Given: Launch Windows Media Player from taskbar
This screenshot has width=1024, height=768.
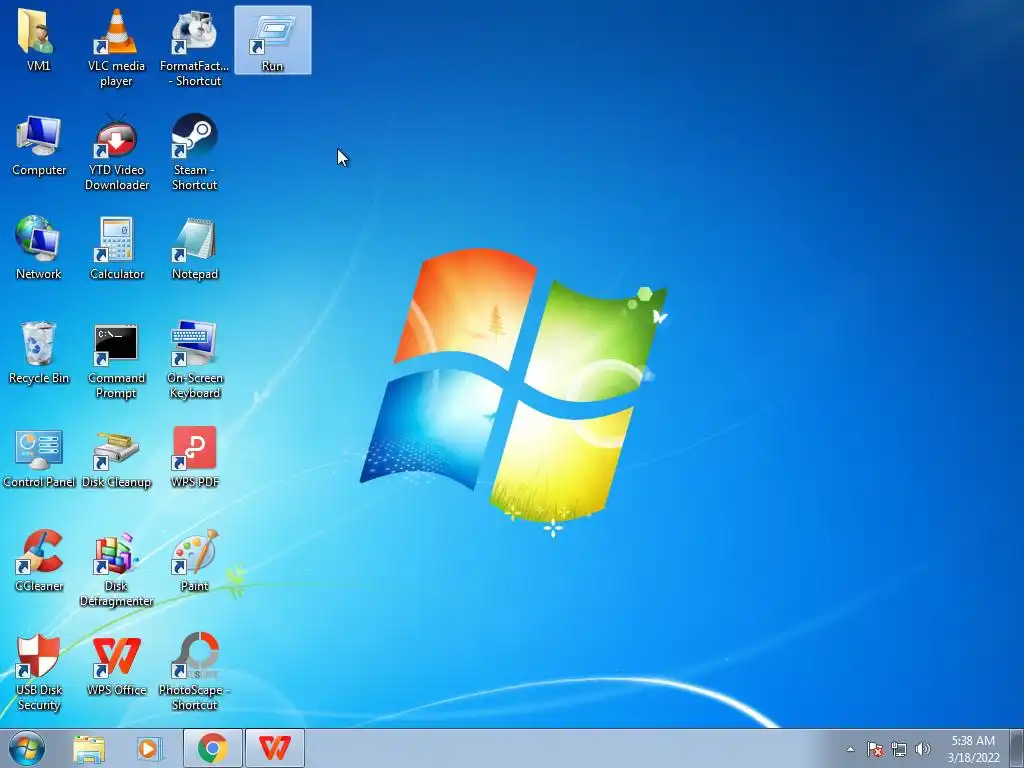Looking at the screenshot, I should click(x=148, y=749).
